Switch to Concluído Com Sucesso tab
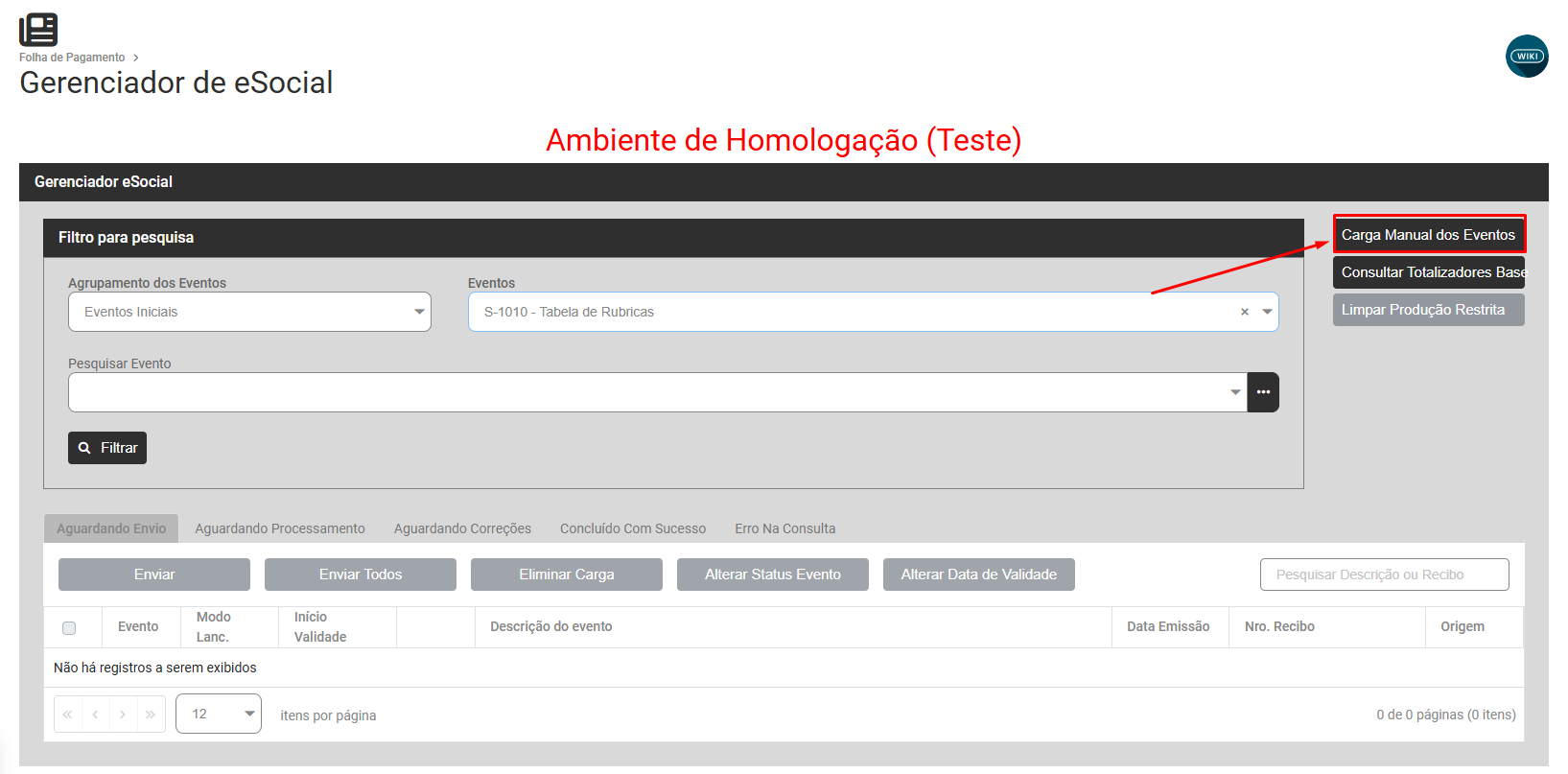This screenshot has height=774, width=1568. tap(633, 528)
